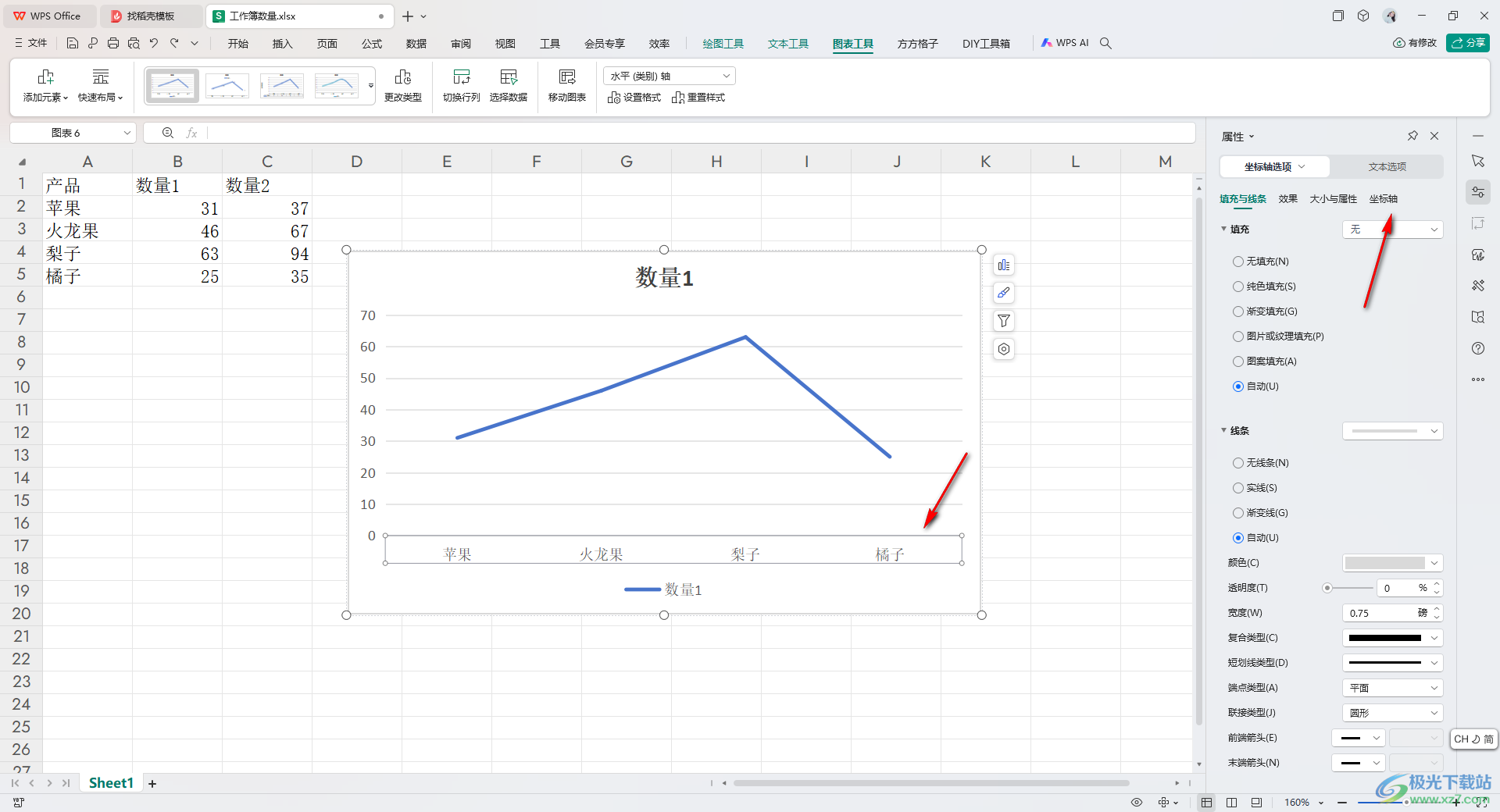Collapse the Line (线条) section
1500x812 pixels.
pos(1223,431)
